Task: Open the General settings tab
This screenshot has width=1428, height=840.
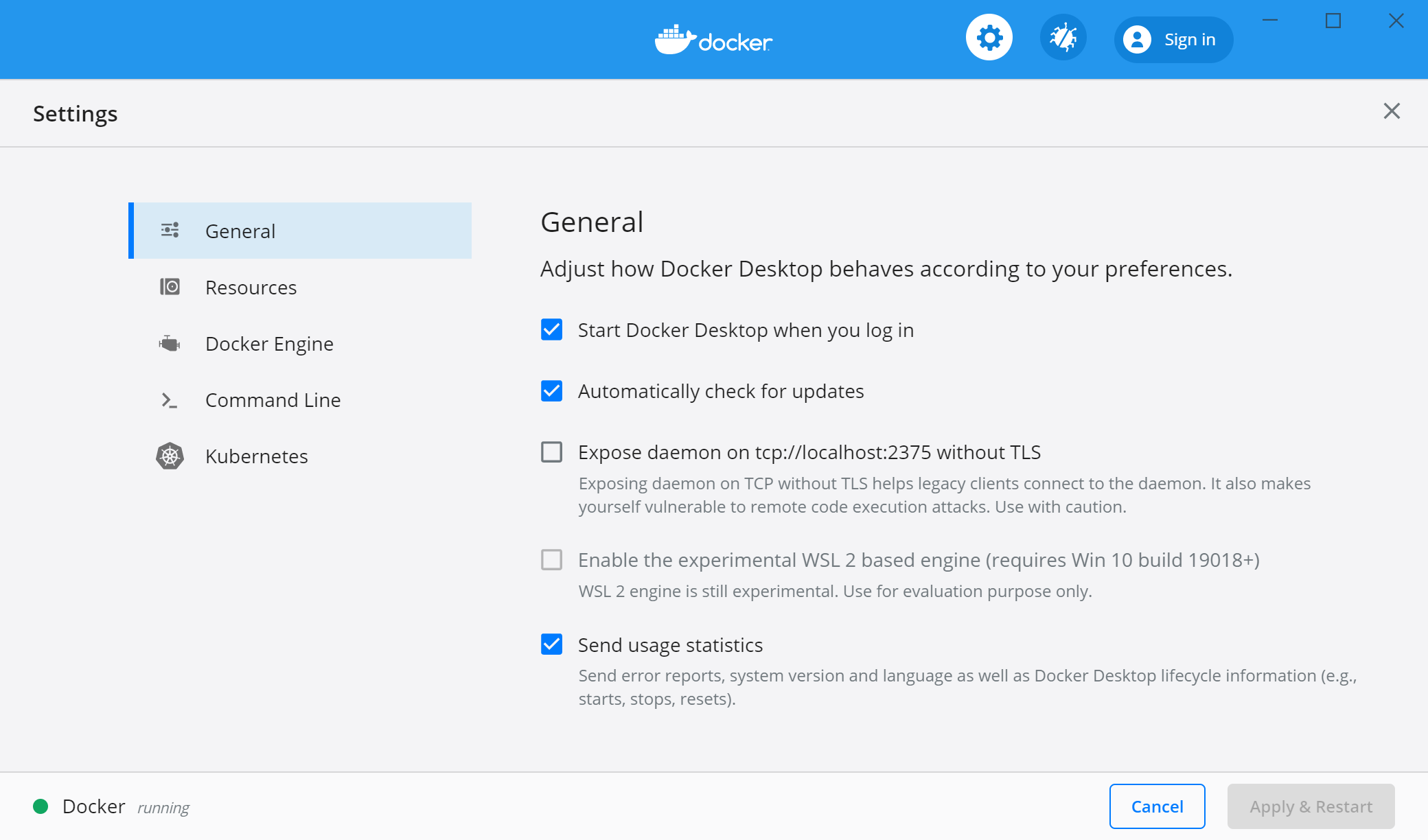Action: click(300, 230)
